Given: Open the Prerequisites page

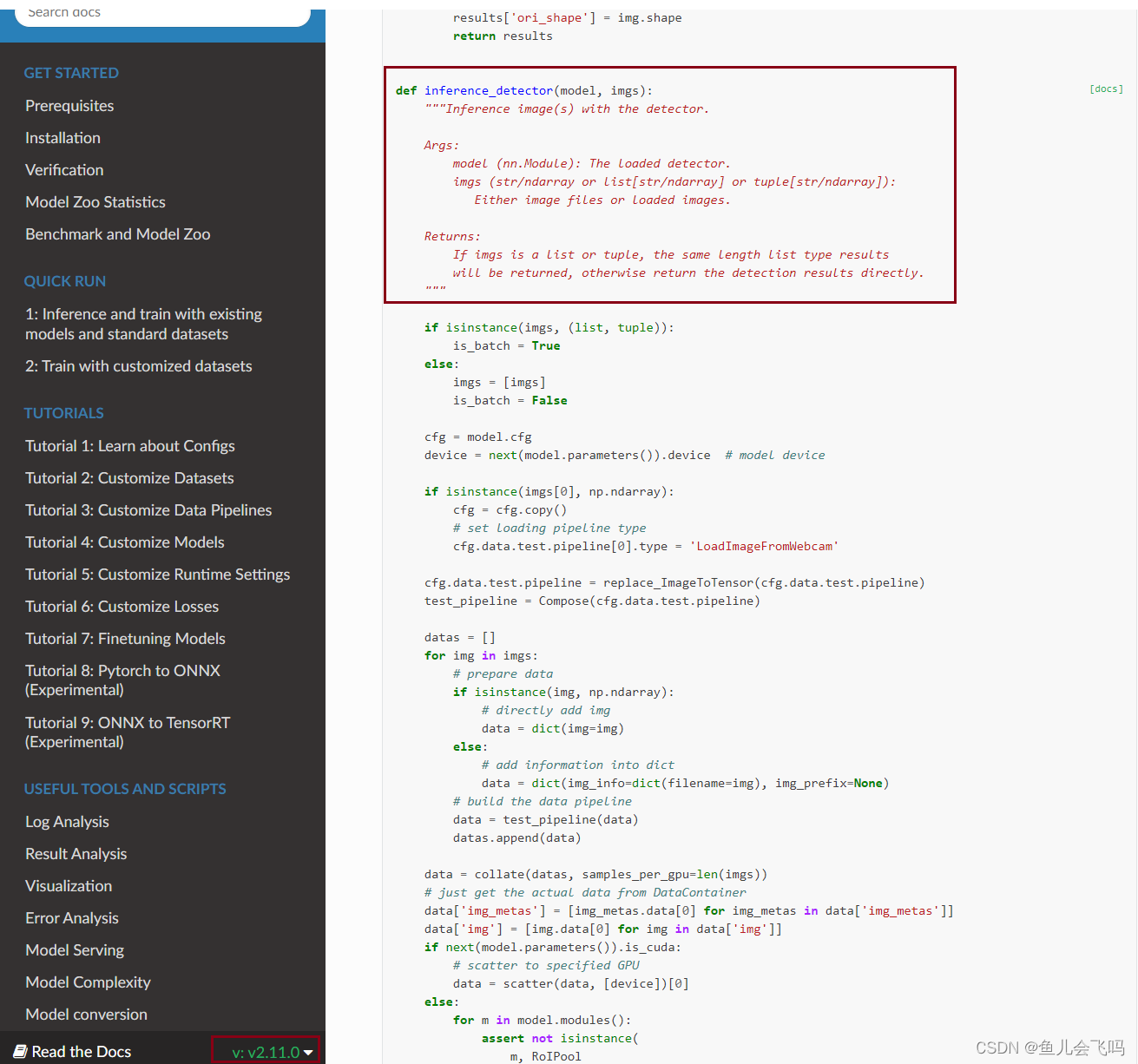Looking at the screenshot, I should 69,105.
